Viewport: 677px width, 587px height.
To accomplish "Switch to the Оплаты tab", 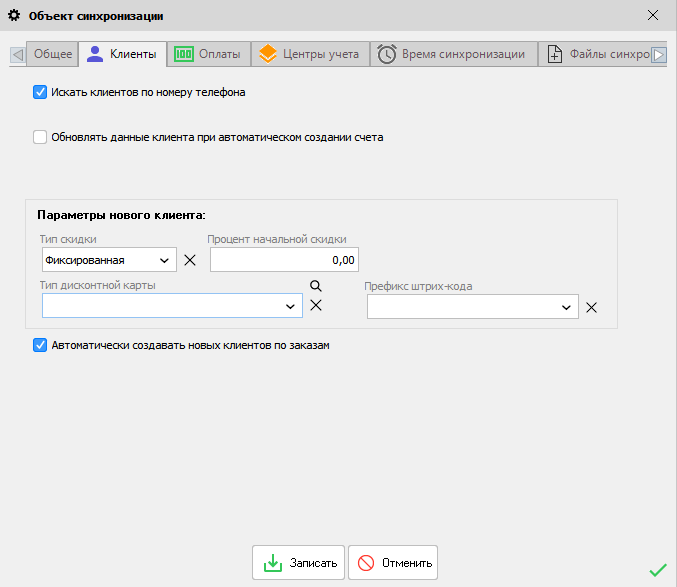I will [209, 54].
